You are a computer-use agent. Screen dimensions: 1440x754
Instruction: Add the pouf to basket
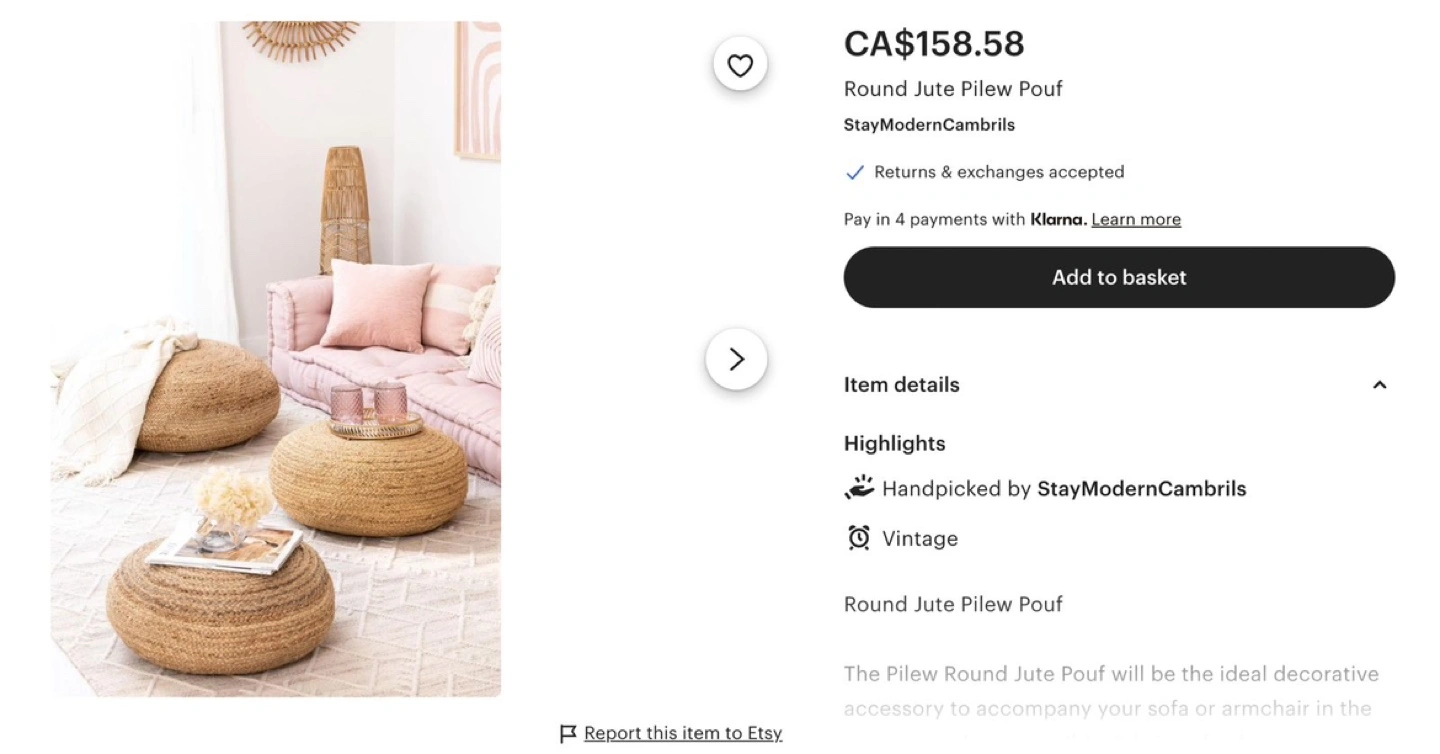pos(1118,277)
